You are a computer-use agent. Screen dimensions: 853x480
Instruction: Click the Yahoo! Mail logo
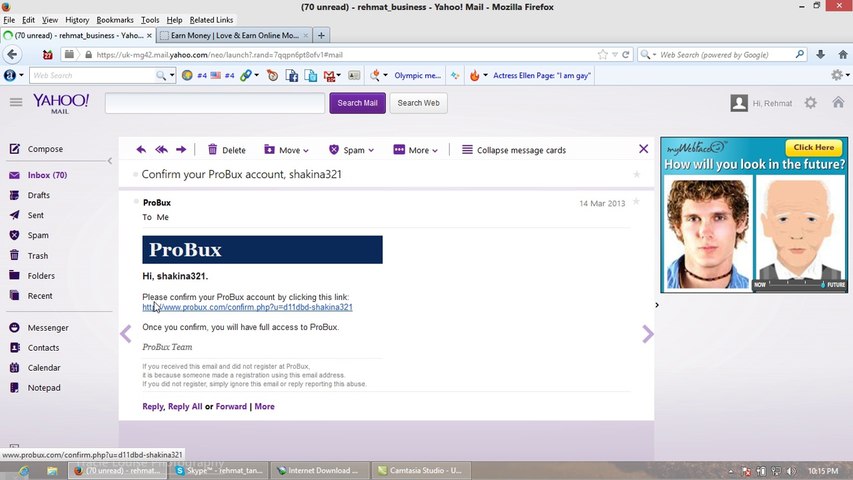click(60, 103)
